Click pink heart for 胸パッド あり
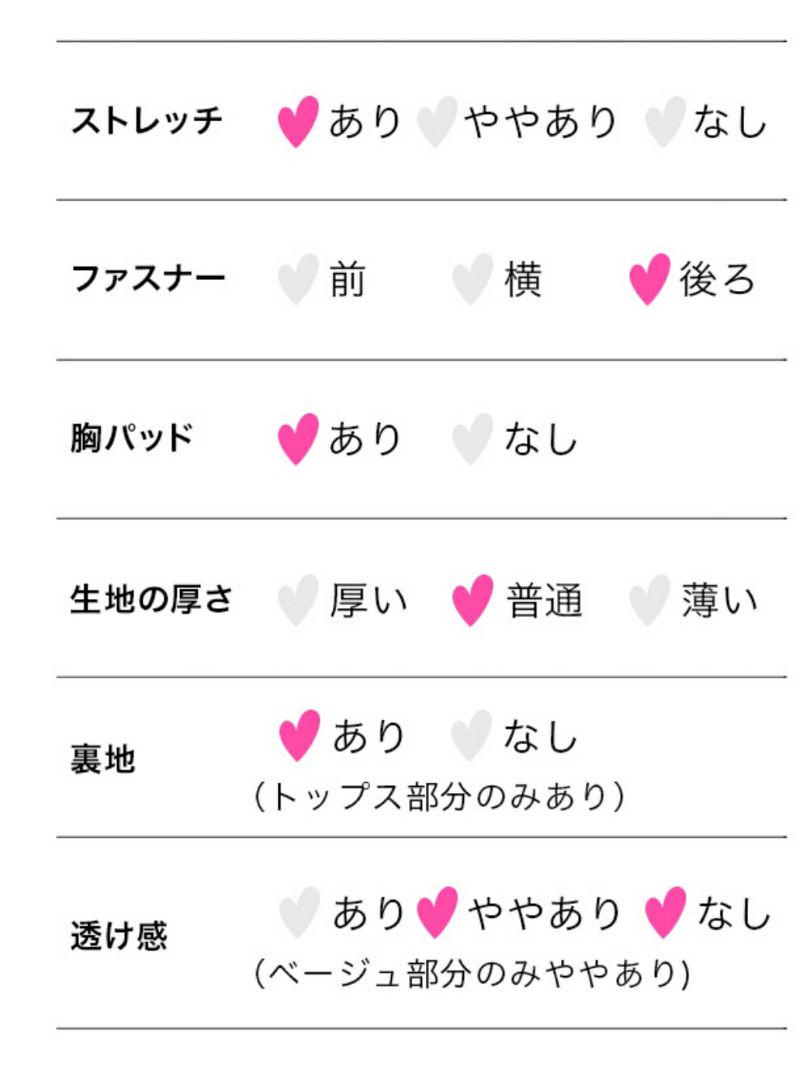 pyautogui.click(x=298, y=439)
